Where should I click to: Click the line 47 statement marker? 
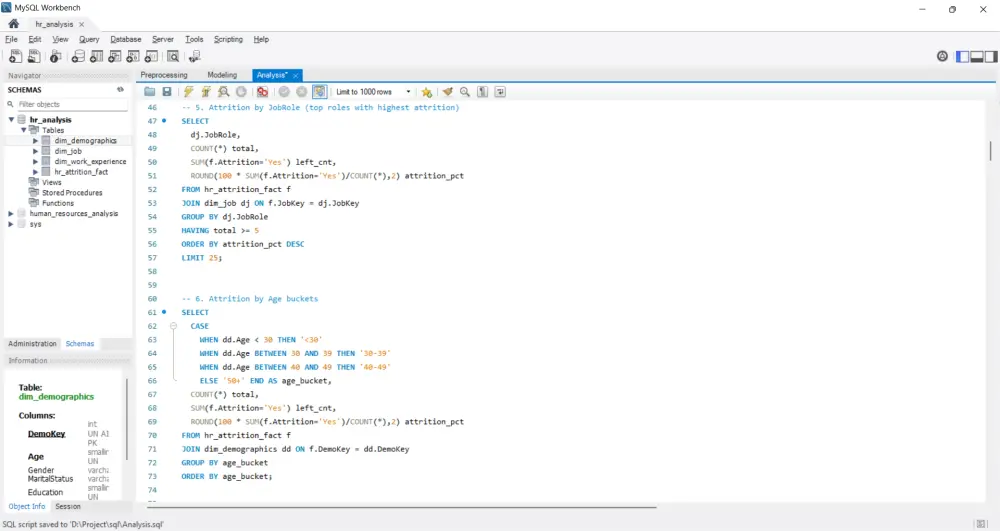tap(164, 120)
